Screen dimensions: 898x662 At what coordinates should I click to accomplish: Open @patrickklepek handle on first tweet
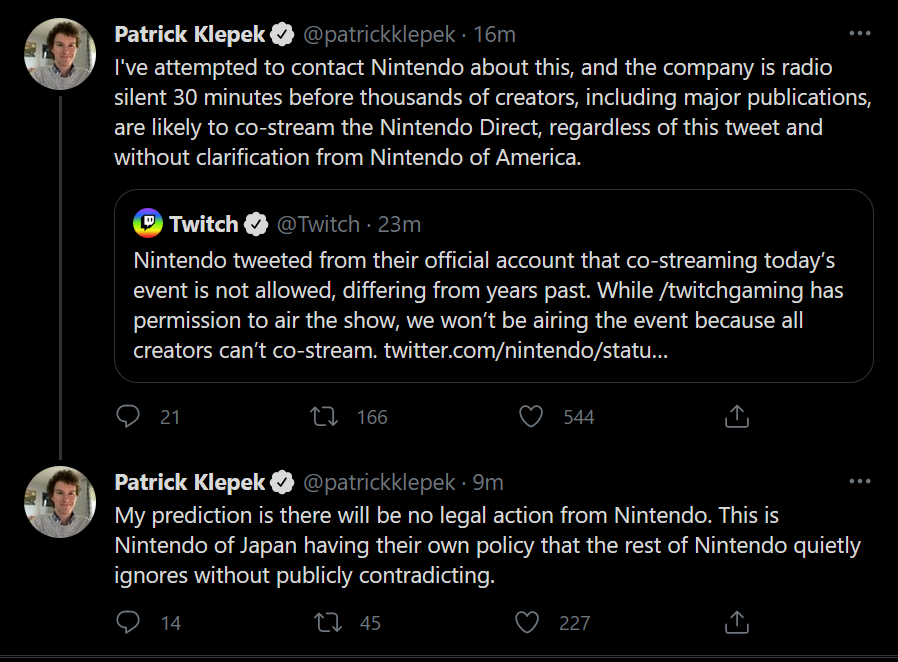pyautogui.click(x=378, y=35)
